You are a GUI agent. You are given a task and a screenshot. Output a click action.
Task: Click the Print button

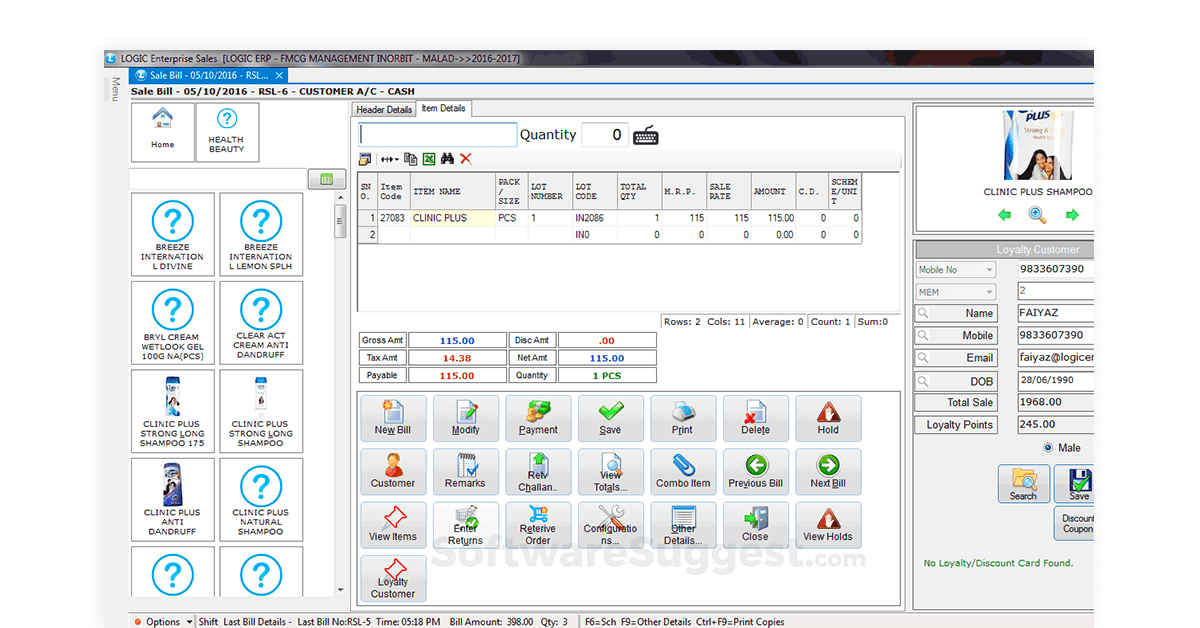683,418
